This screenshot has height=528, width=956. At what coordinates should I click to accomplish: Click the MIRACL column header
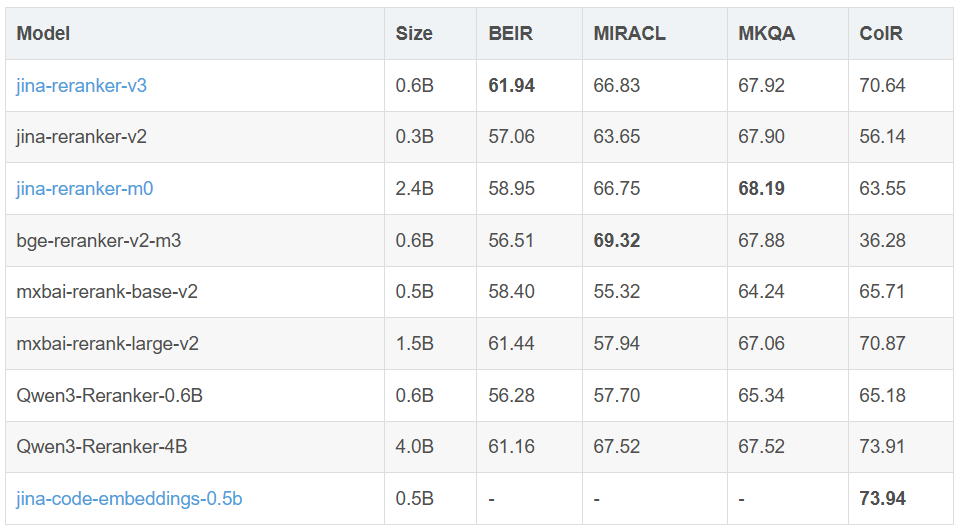click(629, 34)
